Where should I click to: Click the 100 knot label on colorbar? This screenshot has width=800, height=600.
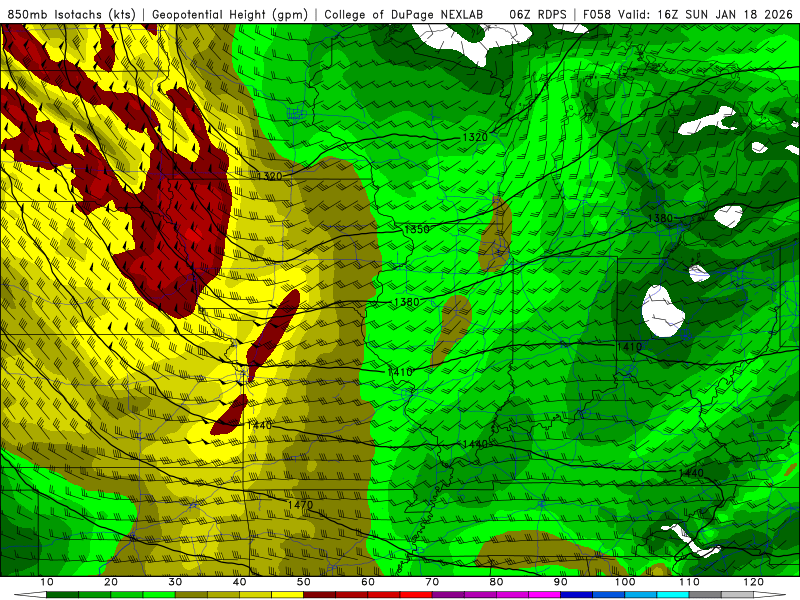(625, 582)
